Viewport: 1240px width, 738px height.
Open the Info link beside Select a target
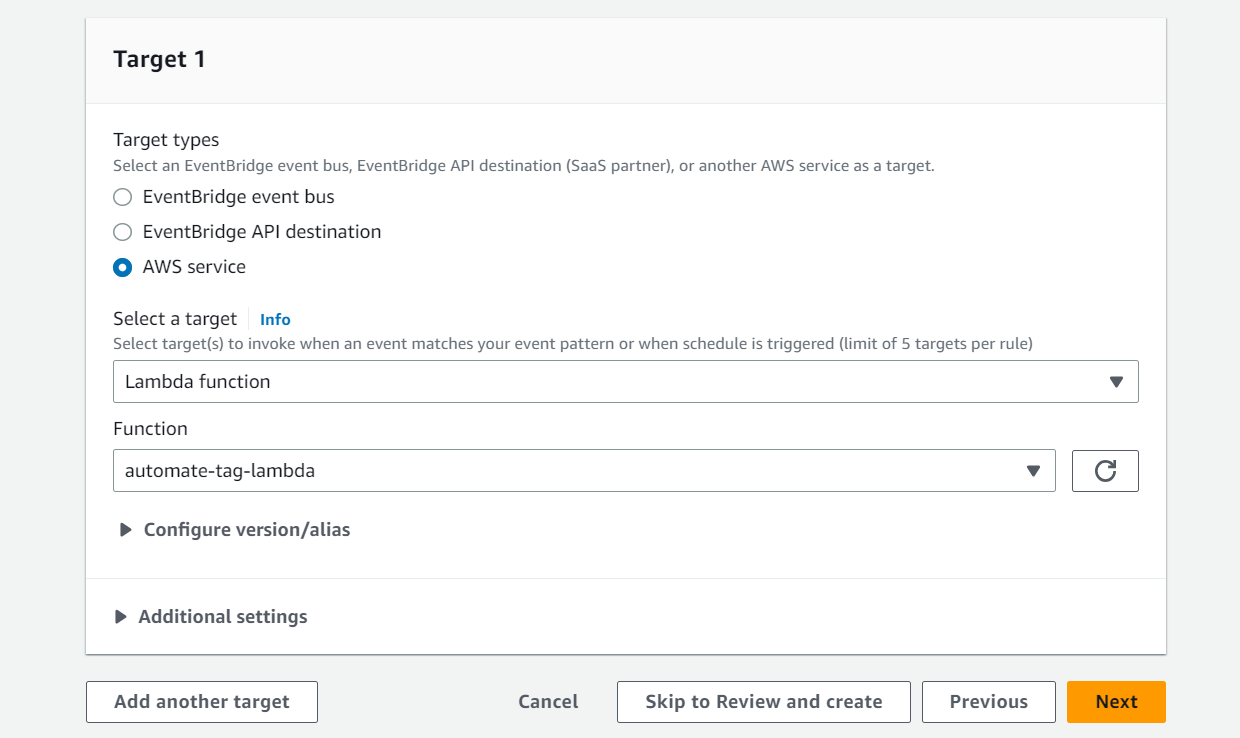[275, 320]
